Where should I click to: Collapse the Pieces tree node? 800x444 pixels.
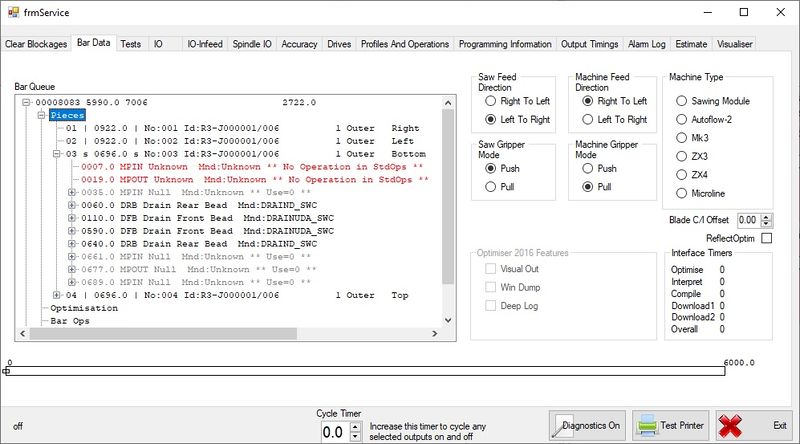pos(42,115)
